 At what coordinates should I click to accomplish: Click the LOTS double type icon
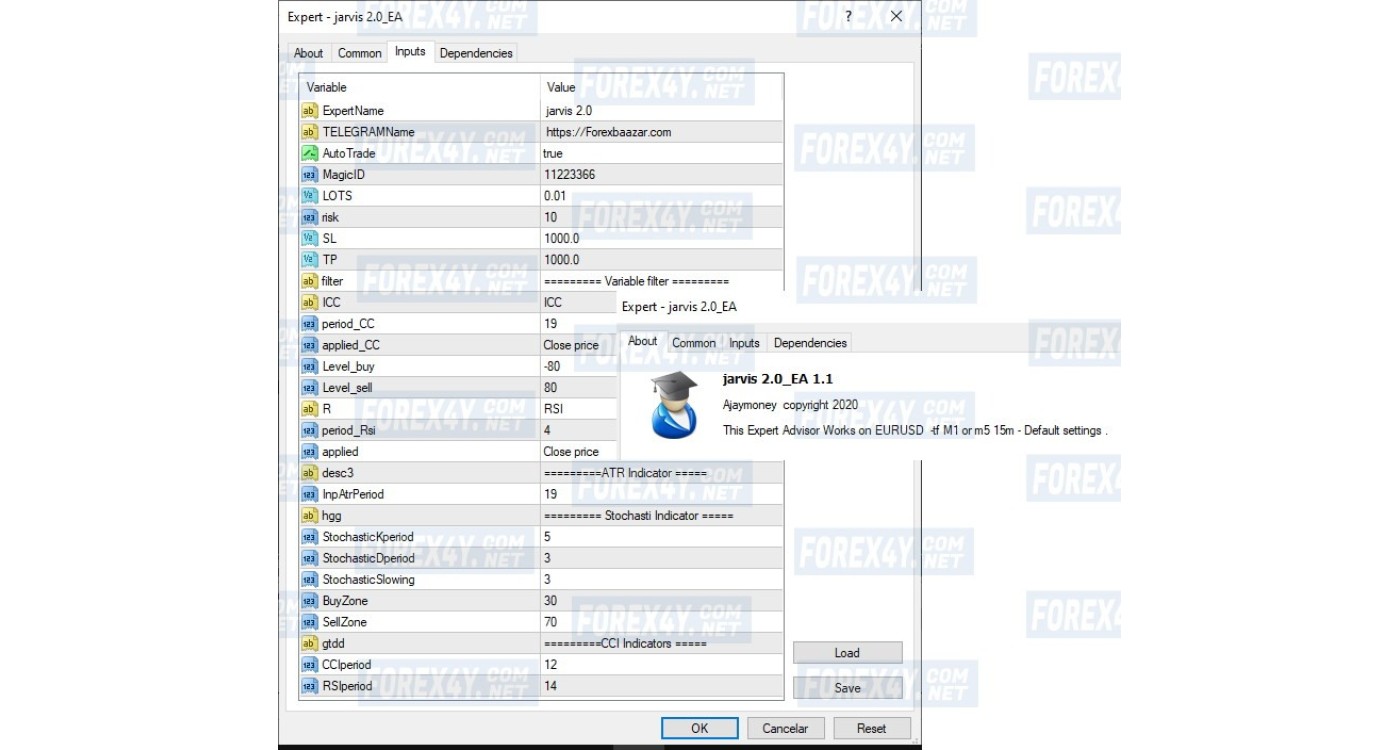[309, 196]
